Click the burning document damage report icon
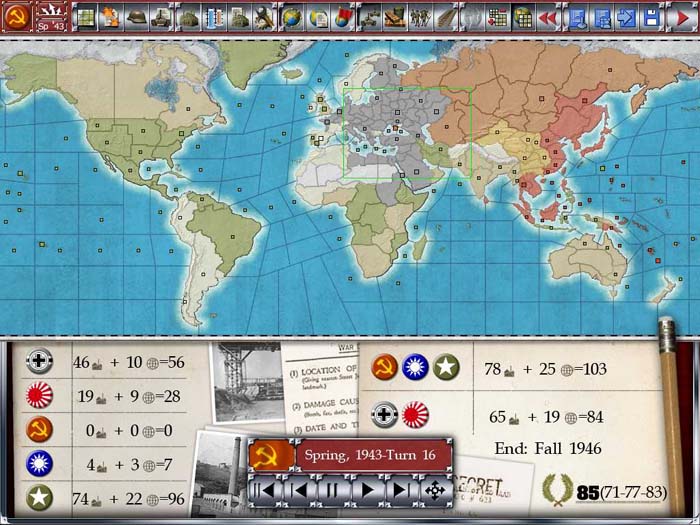The width and height of the screenshot is (700, 525). point(111,18)
